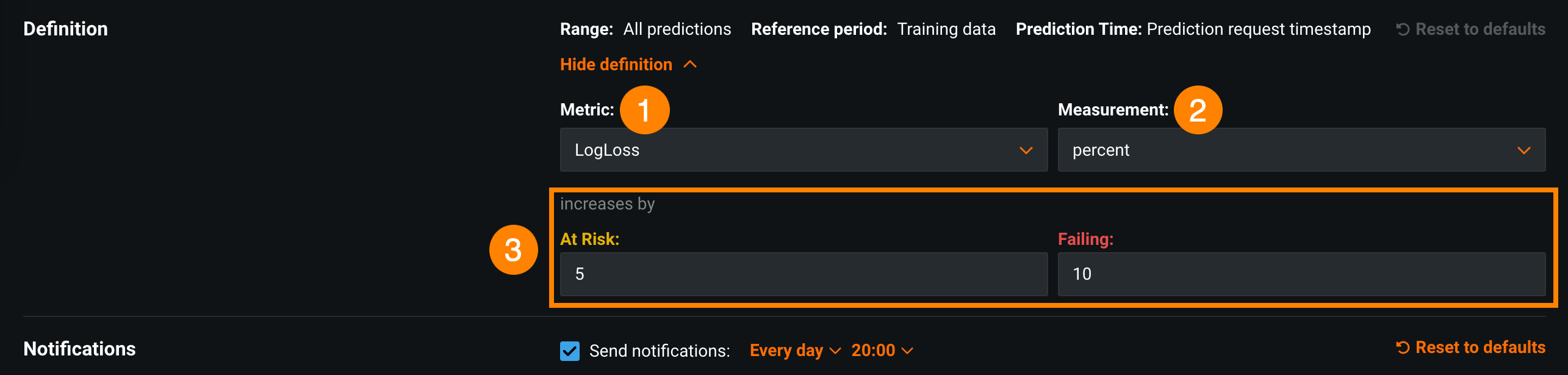Uncheck the Send notifications checkbox
Image resolution: width=1568 pixels, height=375 pixels.
click(x=570, y=351)
